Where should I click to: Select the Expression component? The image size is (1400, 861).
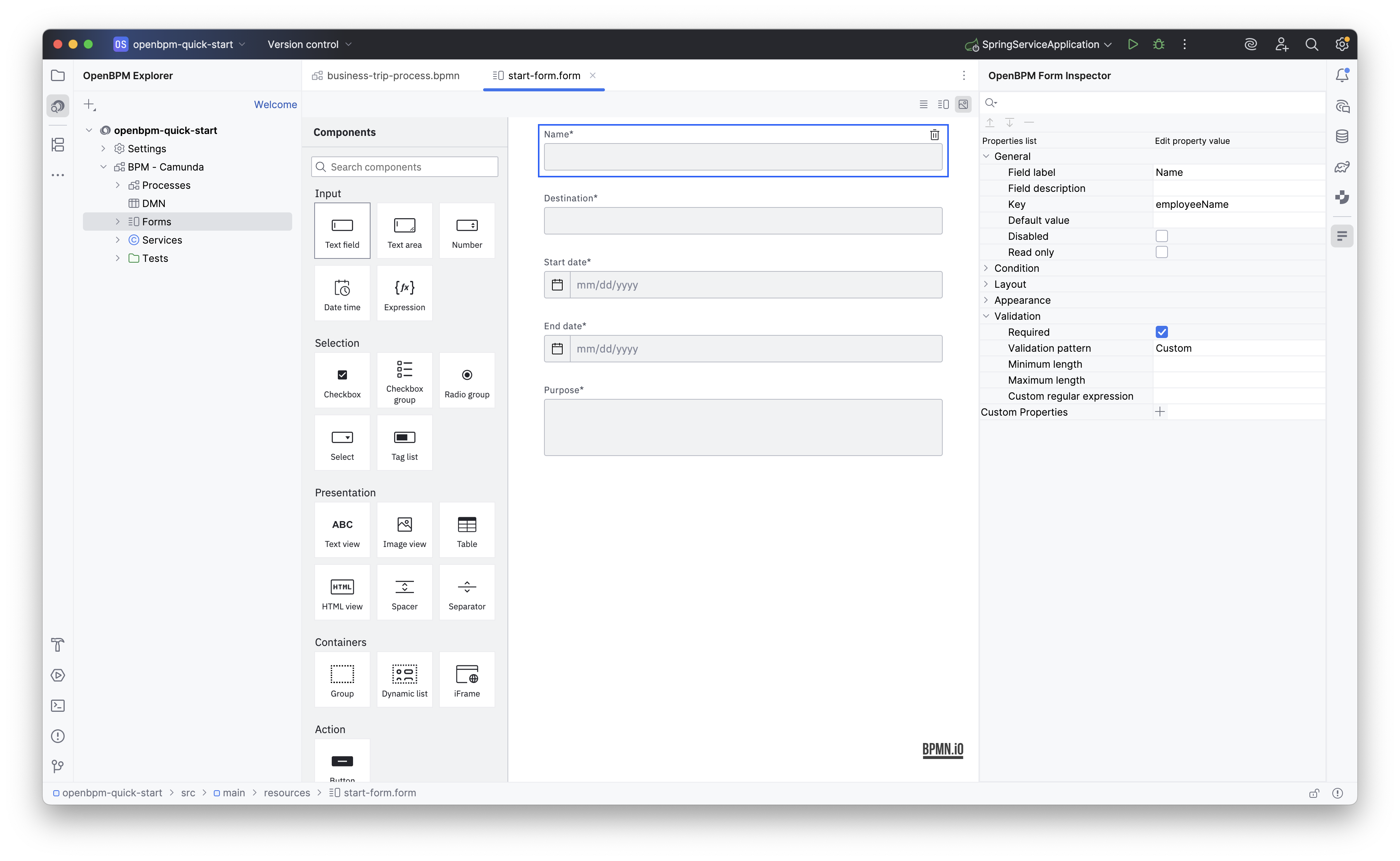(404, 293)
